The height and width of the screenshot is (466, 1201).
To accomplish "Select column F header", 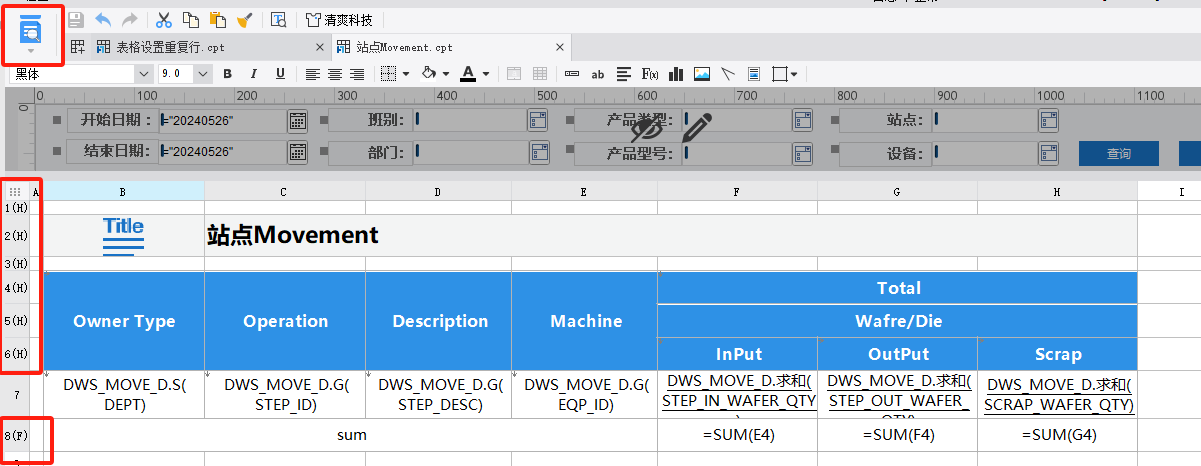I will pyautogui.click(x=737, y=191).
